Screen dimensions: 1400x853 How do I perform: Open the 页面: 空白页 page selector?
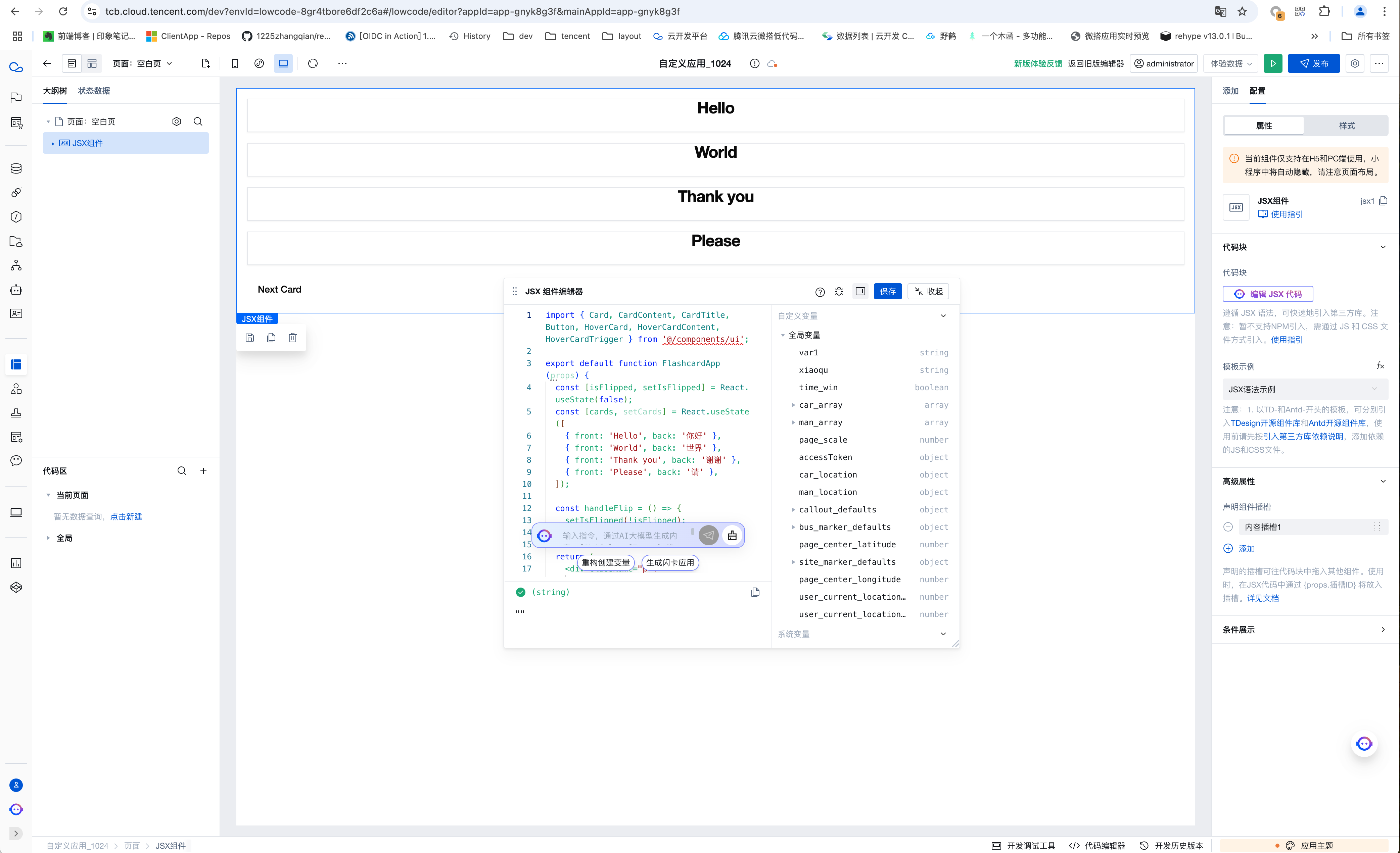(x=142, y=64)
